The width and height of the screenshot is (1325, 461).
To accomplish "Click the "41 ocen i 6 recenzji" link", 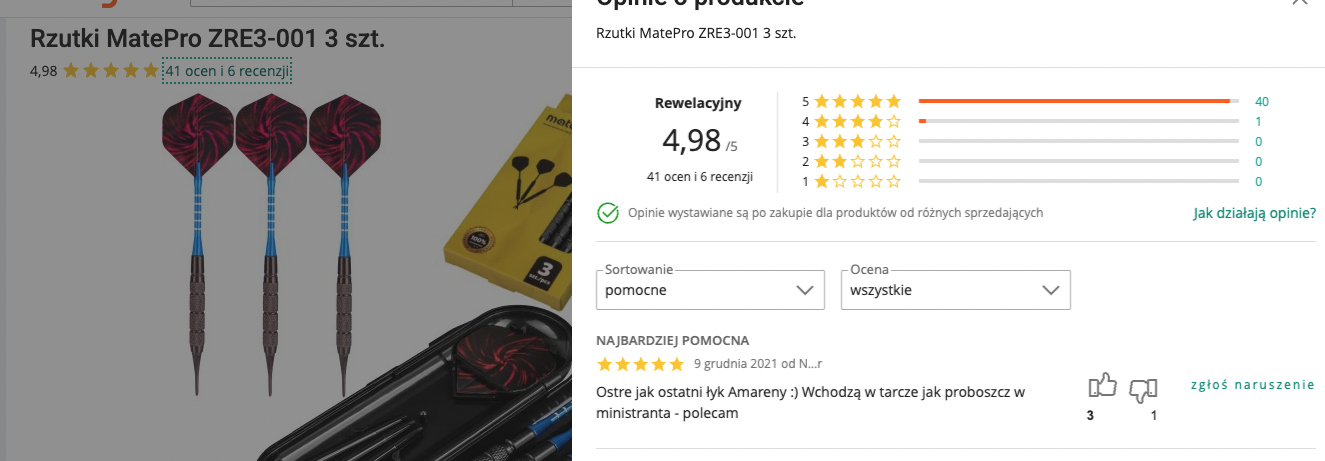I will pyautogui.click(x=228, y=71).
